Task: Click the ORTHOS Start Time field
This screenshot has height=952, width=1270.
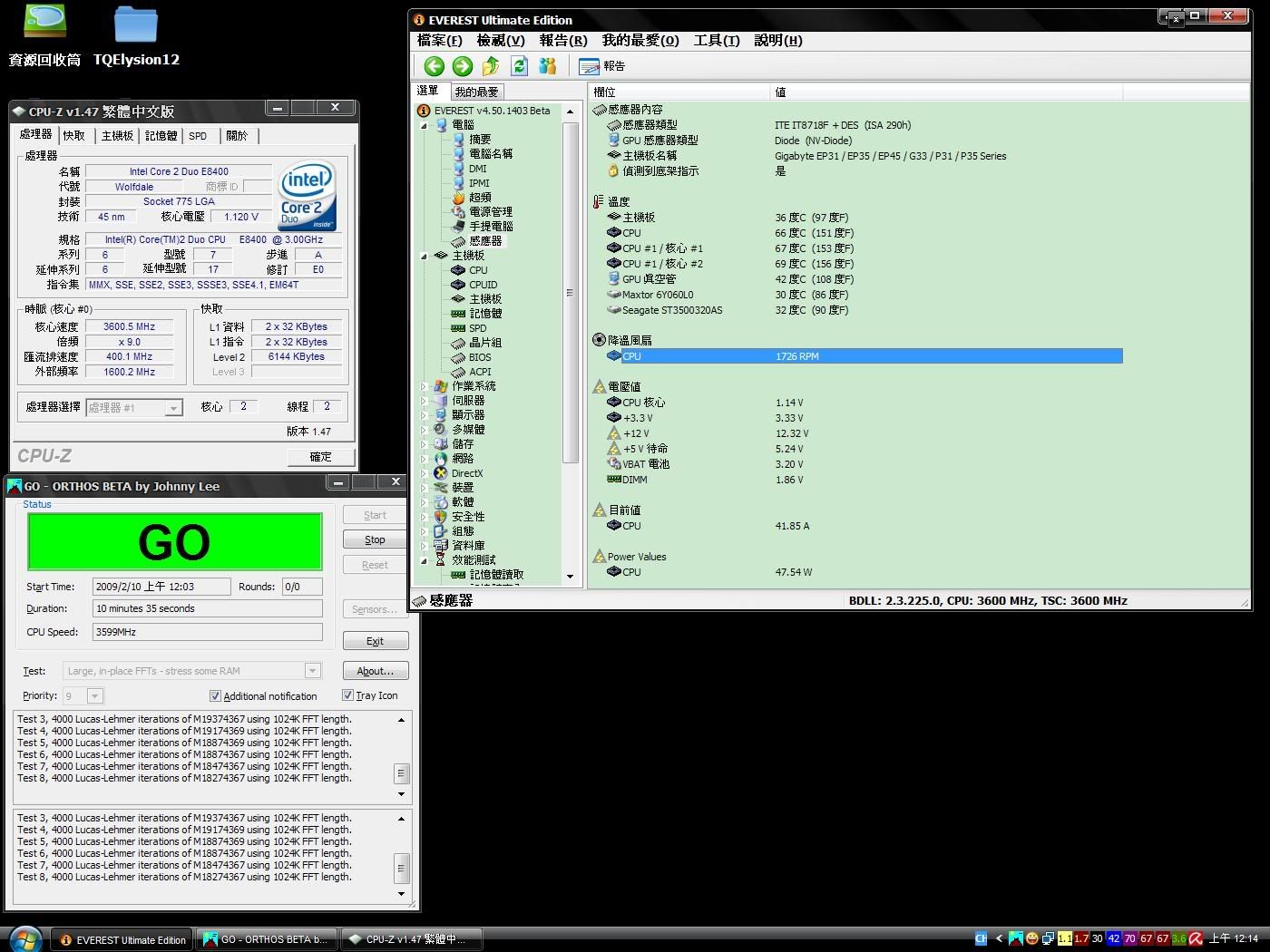Action: [x=161, y=587]
